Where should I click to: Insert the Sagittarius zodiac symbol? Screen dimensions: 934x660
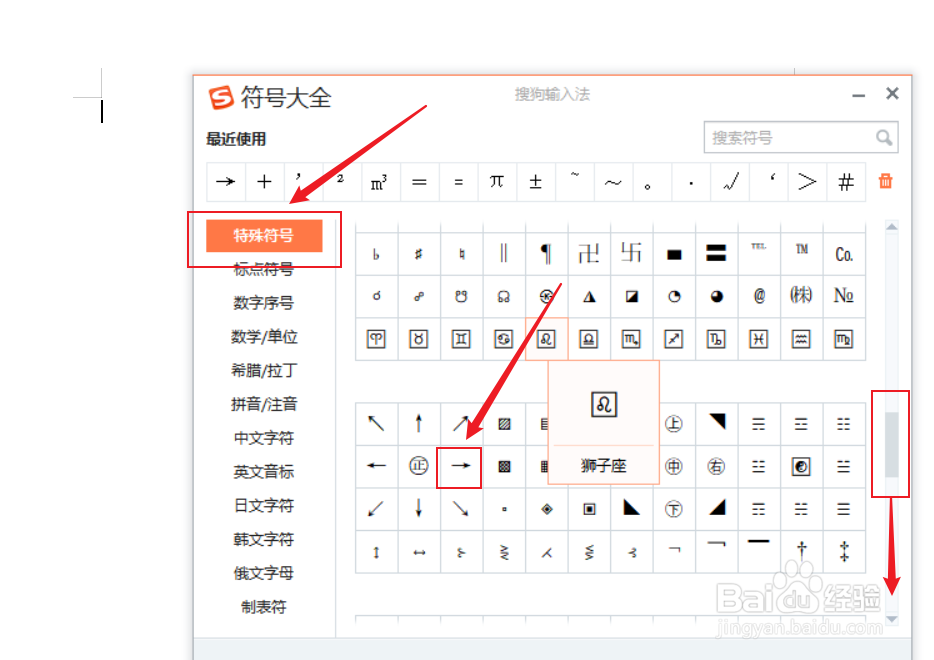(x=674, y=339)
